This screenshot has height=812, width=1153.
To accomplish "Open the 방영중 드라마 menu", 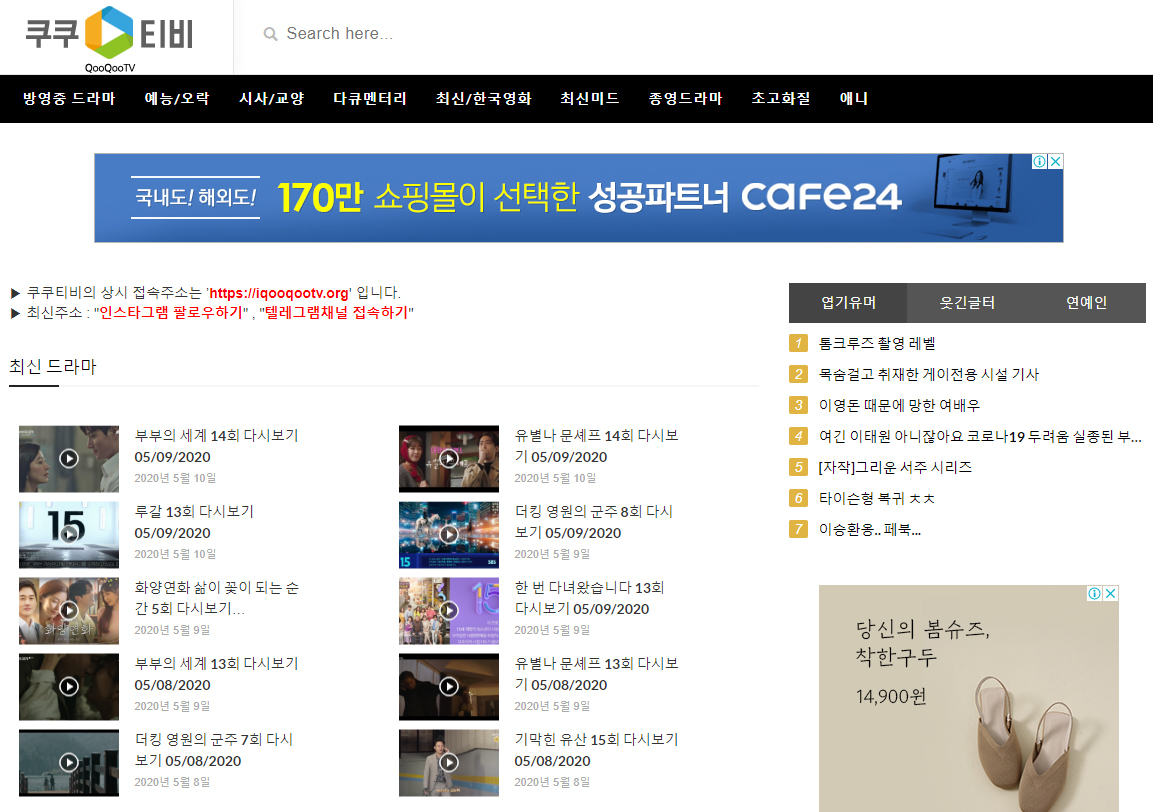I will pos(69,99).
